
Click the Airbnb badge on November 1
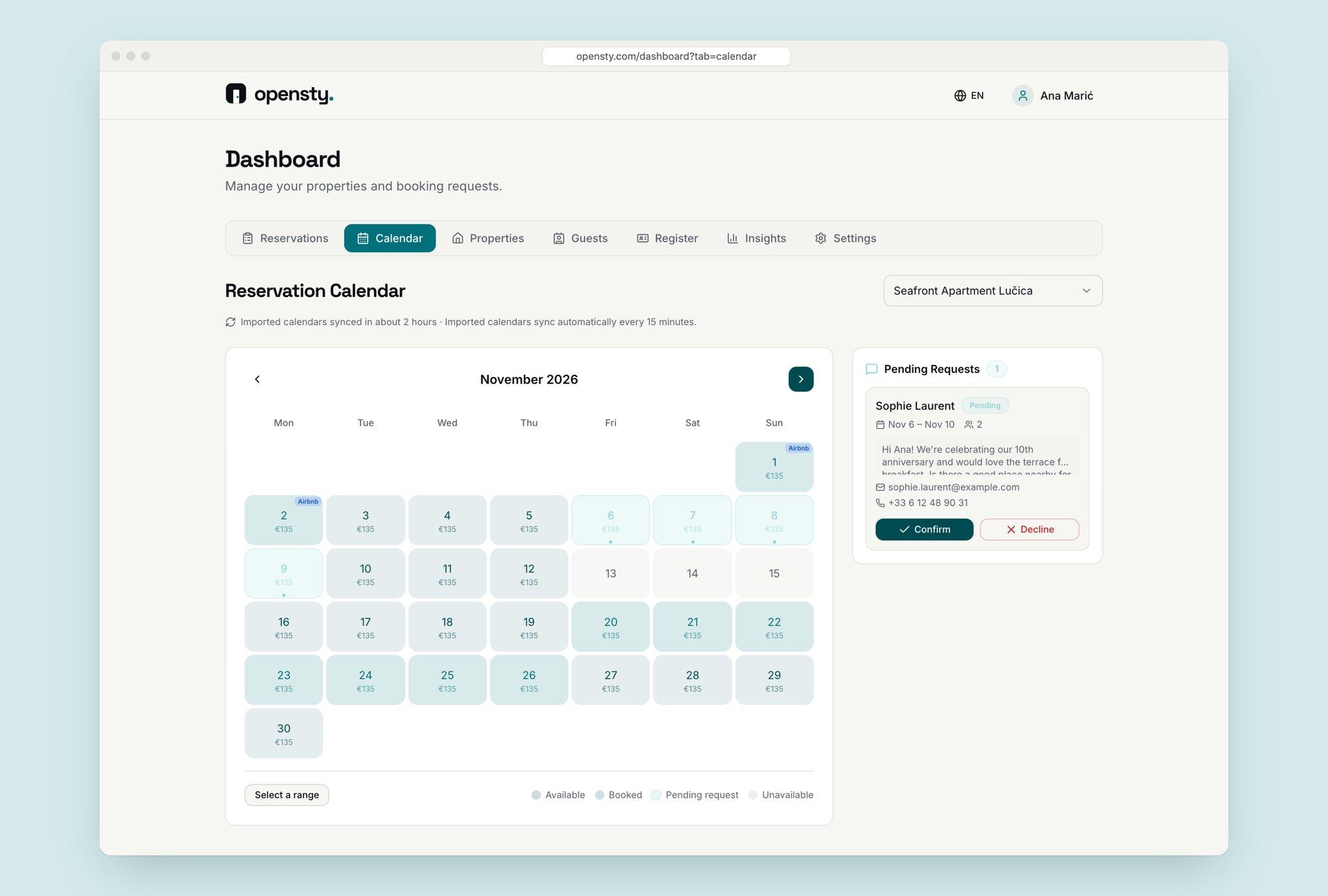(x=798, y=448)
